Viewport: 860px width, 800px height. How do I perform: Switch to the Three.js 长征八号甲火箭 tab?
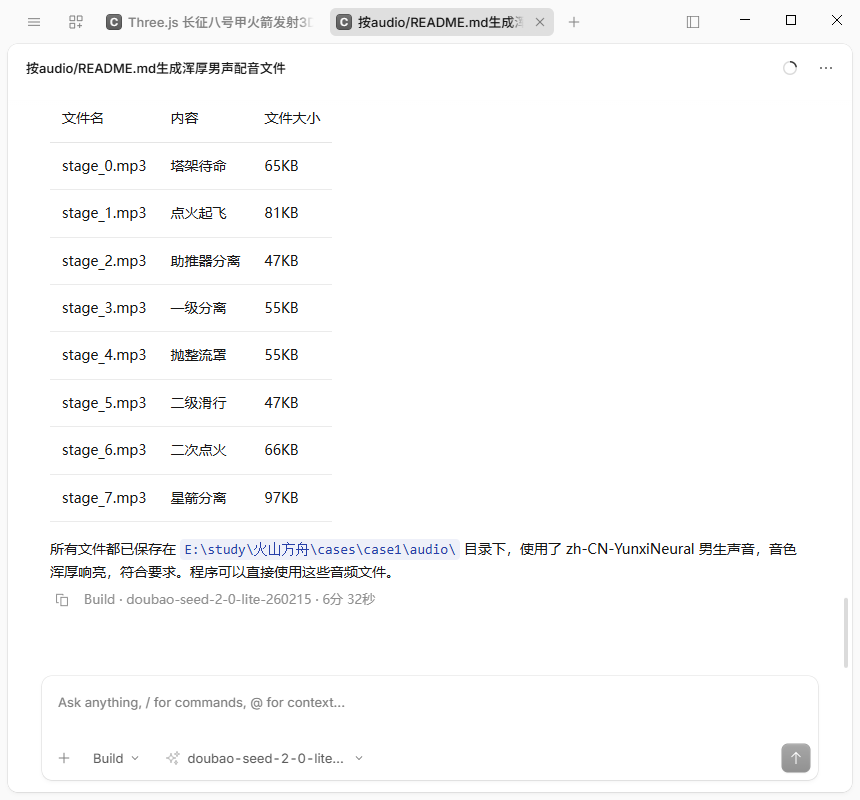click(210, 22)
